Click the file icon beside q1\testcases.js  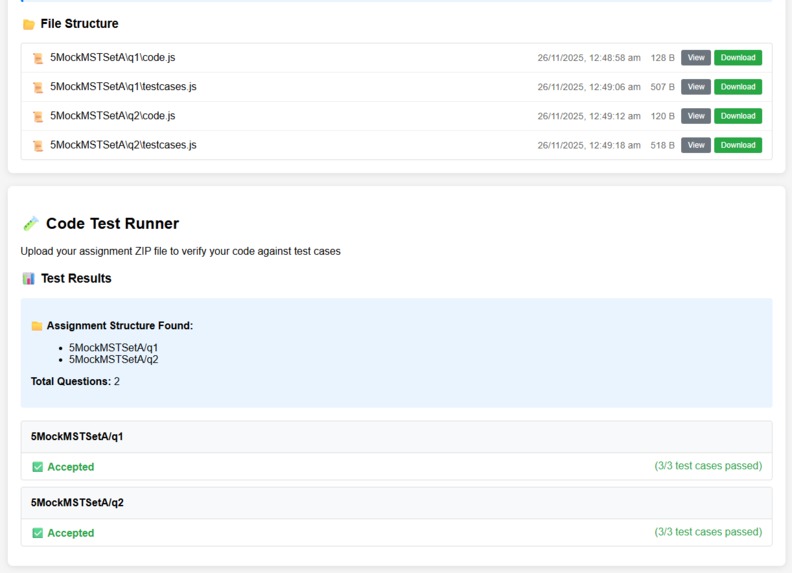38,87
